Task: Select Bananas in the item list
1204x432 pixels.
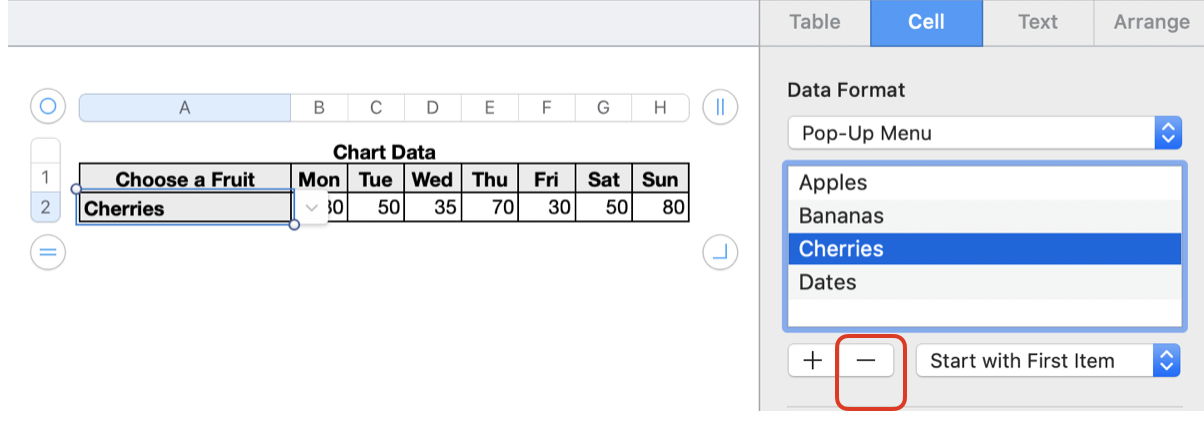Action: pyautogui.click(x=984, y=216)
